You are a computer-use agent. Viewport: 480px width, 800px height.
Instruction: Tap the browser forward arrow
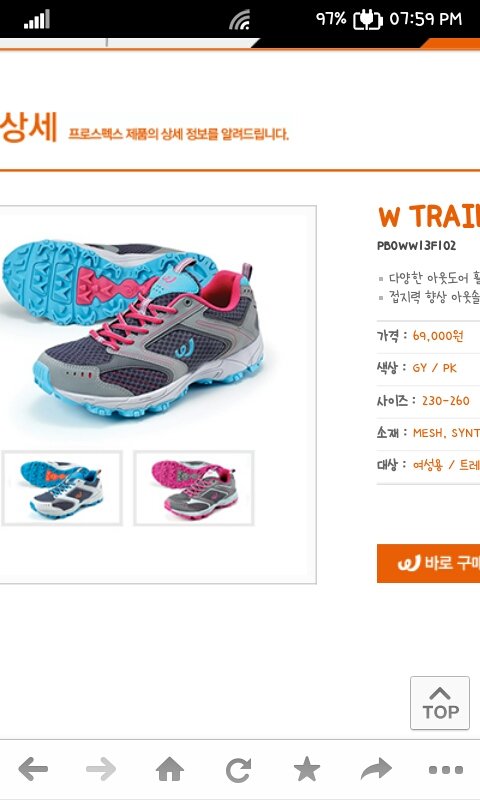[x=101, y=769]
